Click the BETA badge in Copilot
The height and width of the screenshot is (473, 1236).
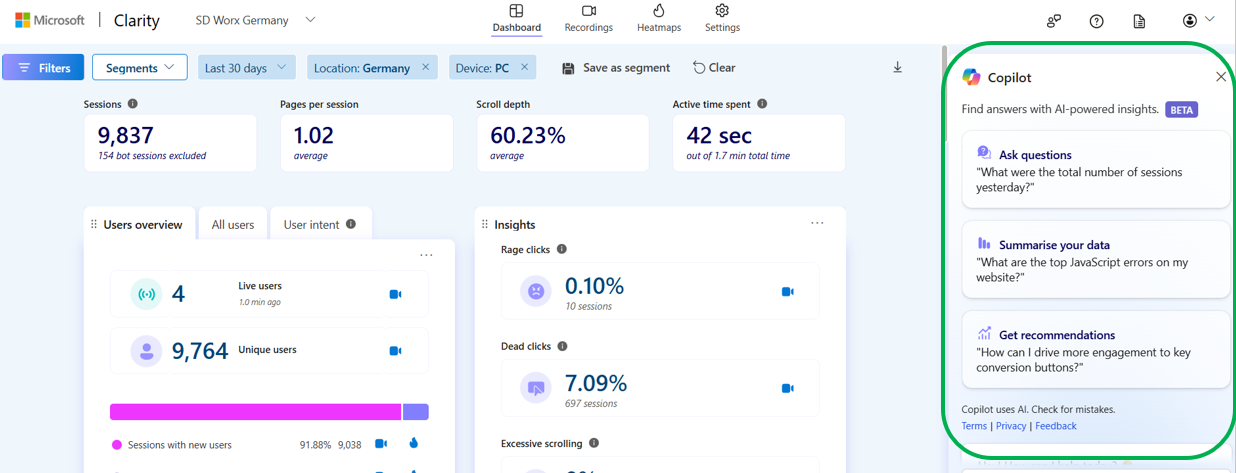click(1182, 110)
